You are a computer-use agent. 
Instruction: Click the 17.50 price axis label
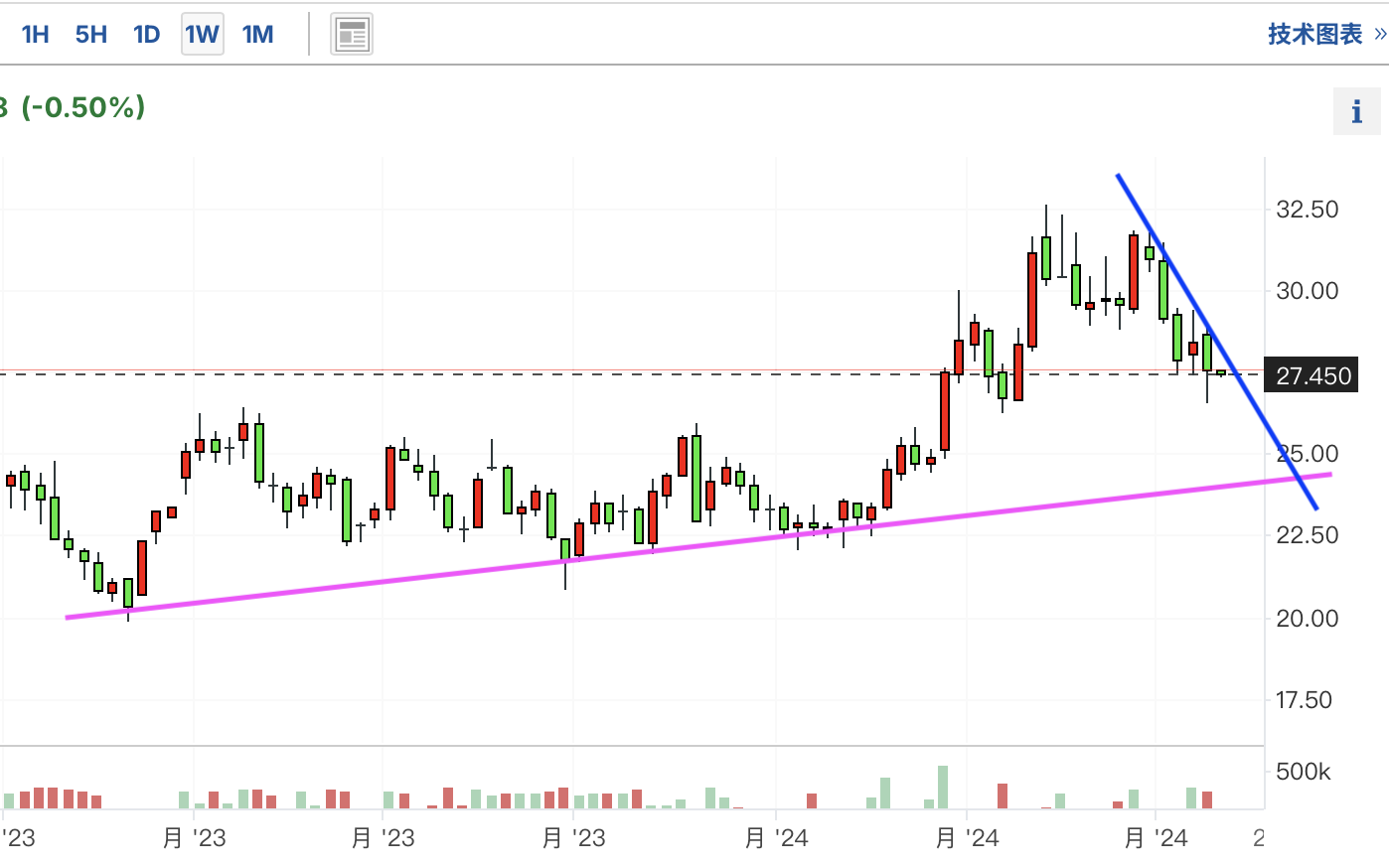(1304, 699)
